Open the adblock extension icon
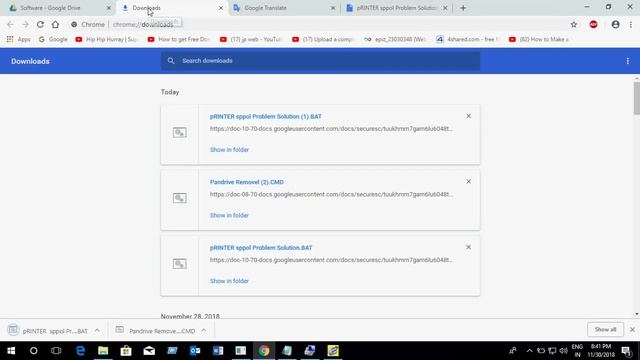This screenshot has height=360, width=640. click(x=593, y=24)
